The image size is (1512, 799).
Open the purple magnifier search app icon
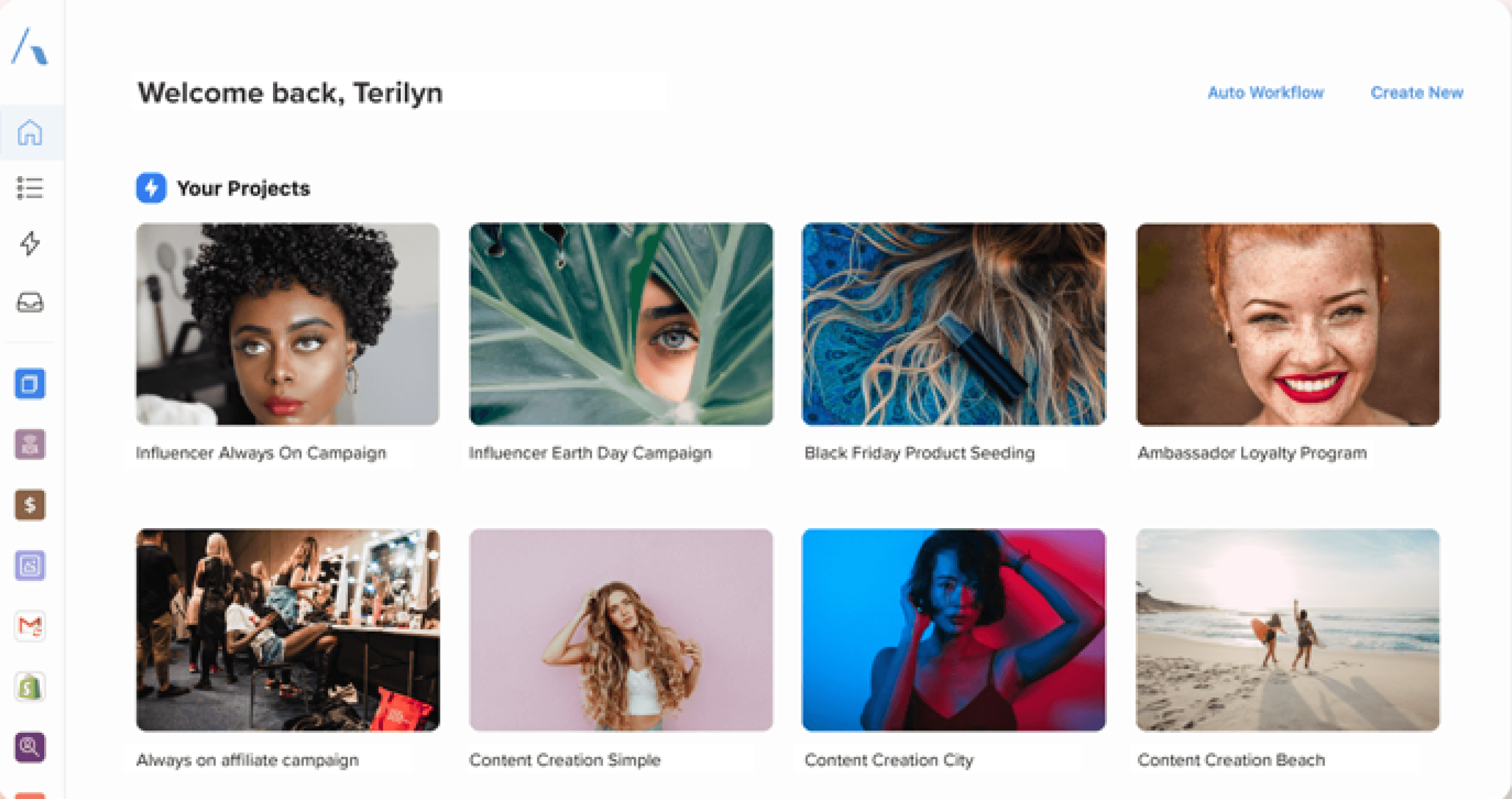[30, 747]
